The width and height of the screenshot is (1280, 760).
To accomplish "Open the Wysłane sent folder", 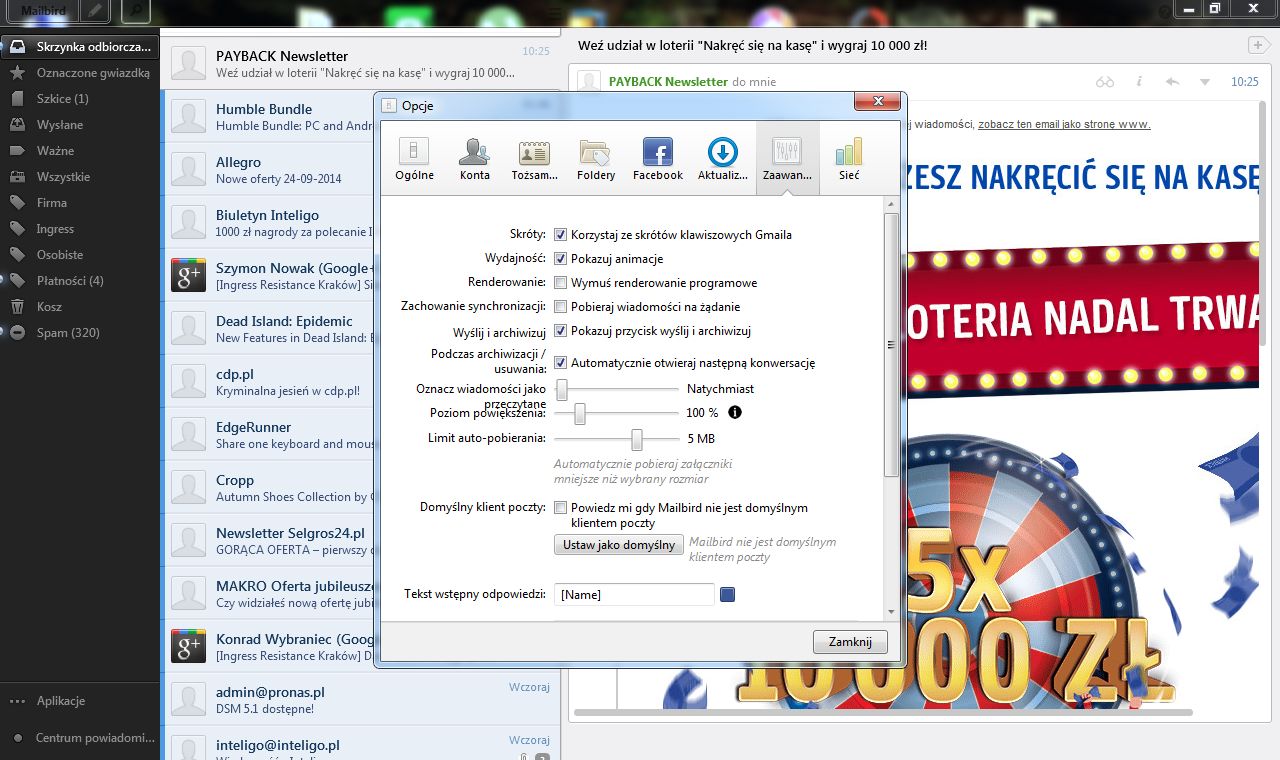I will (80, 124).
